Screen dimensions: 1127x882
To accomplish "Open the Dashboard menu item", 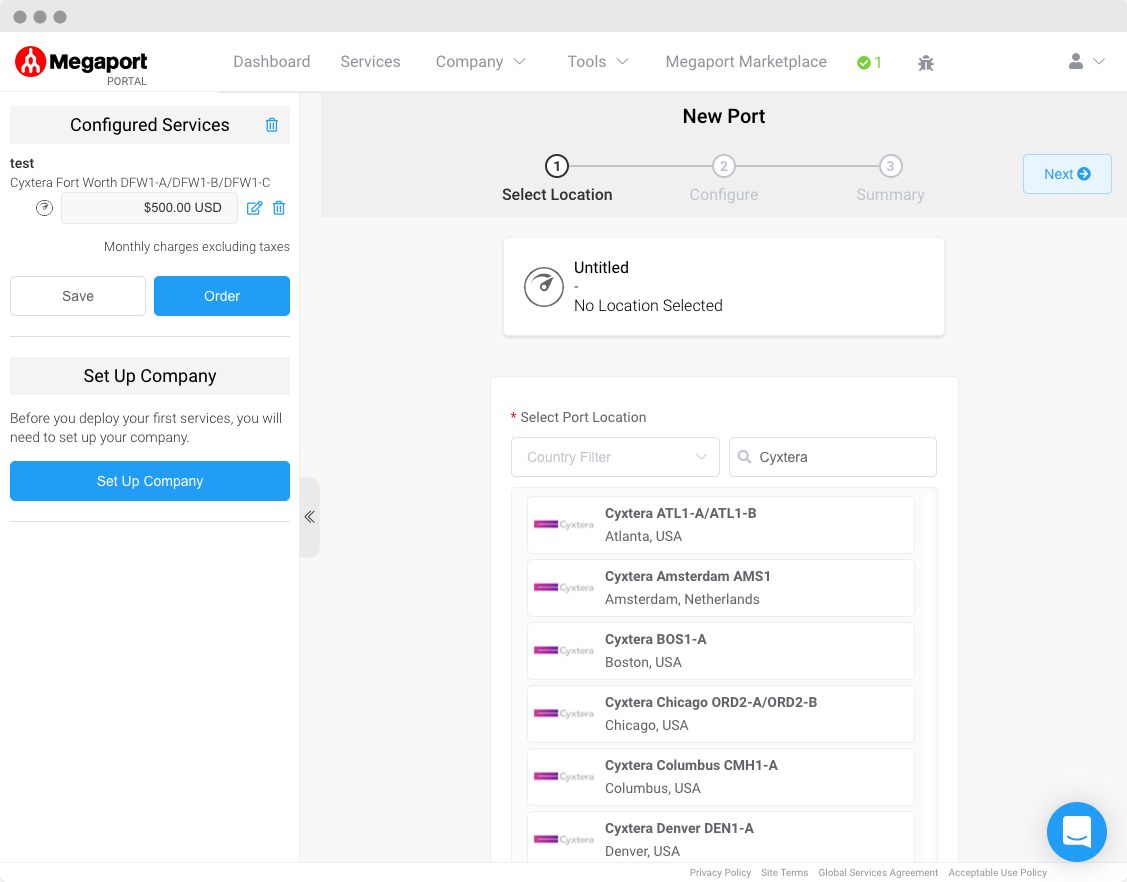I will click(272, 62).
